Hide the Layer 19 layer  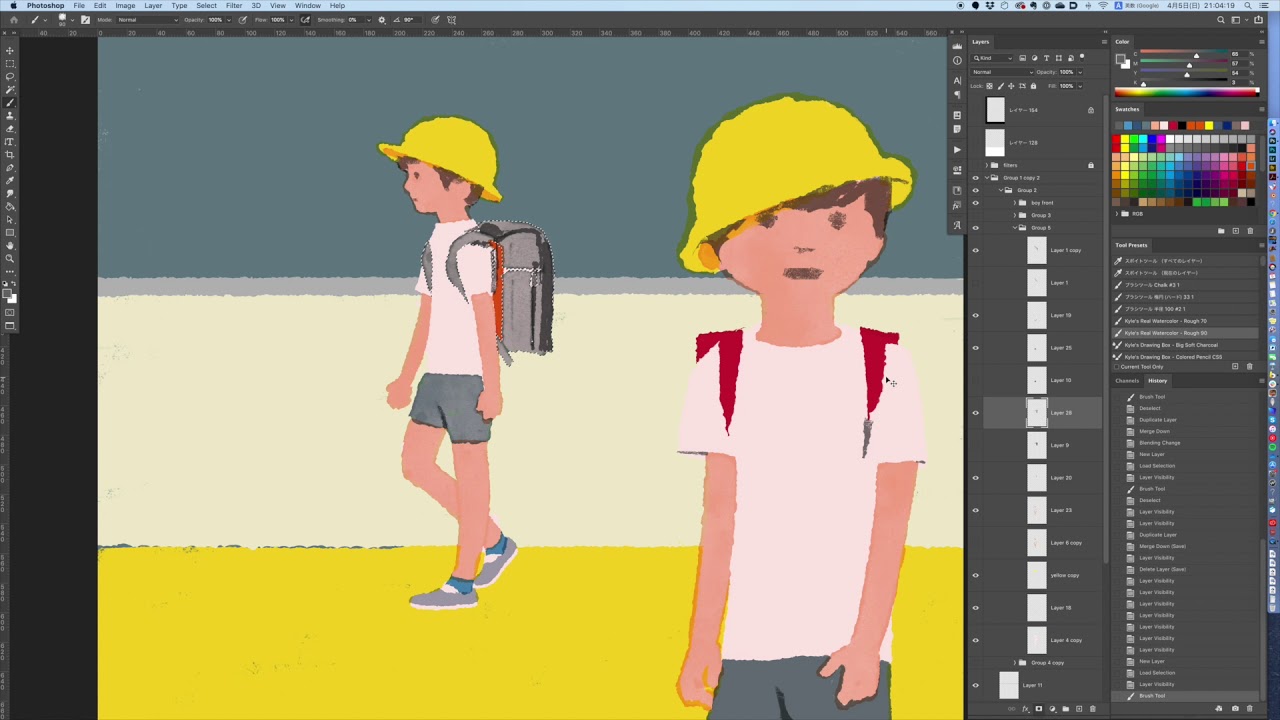coord(976,315)
